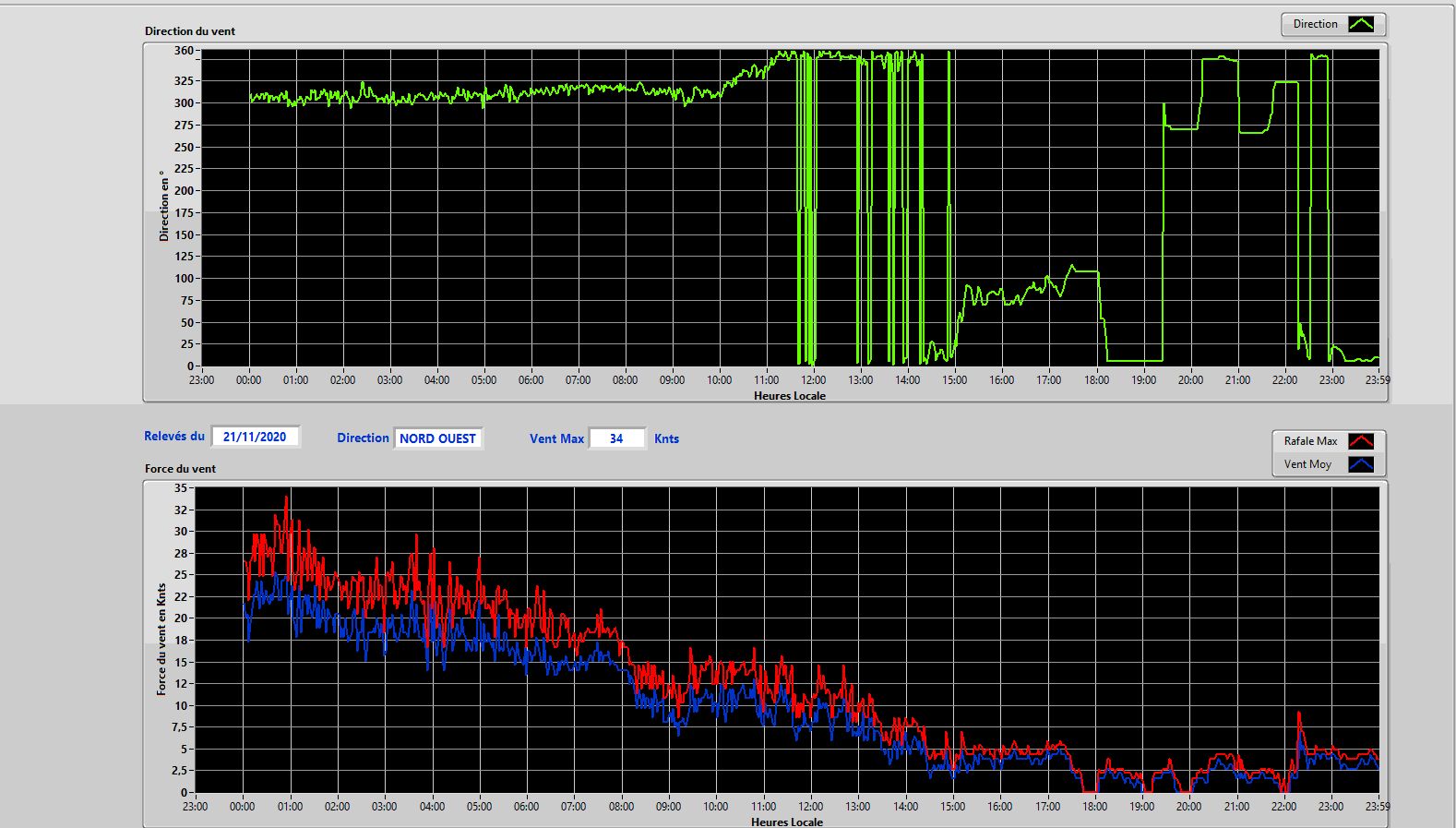1456x828 pixels.
Task: Click the Relevés du date field 21/11/2020
Action: tap(256, 437)
